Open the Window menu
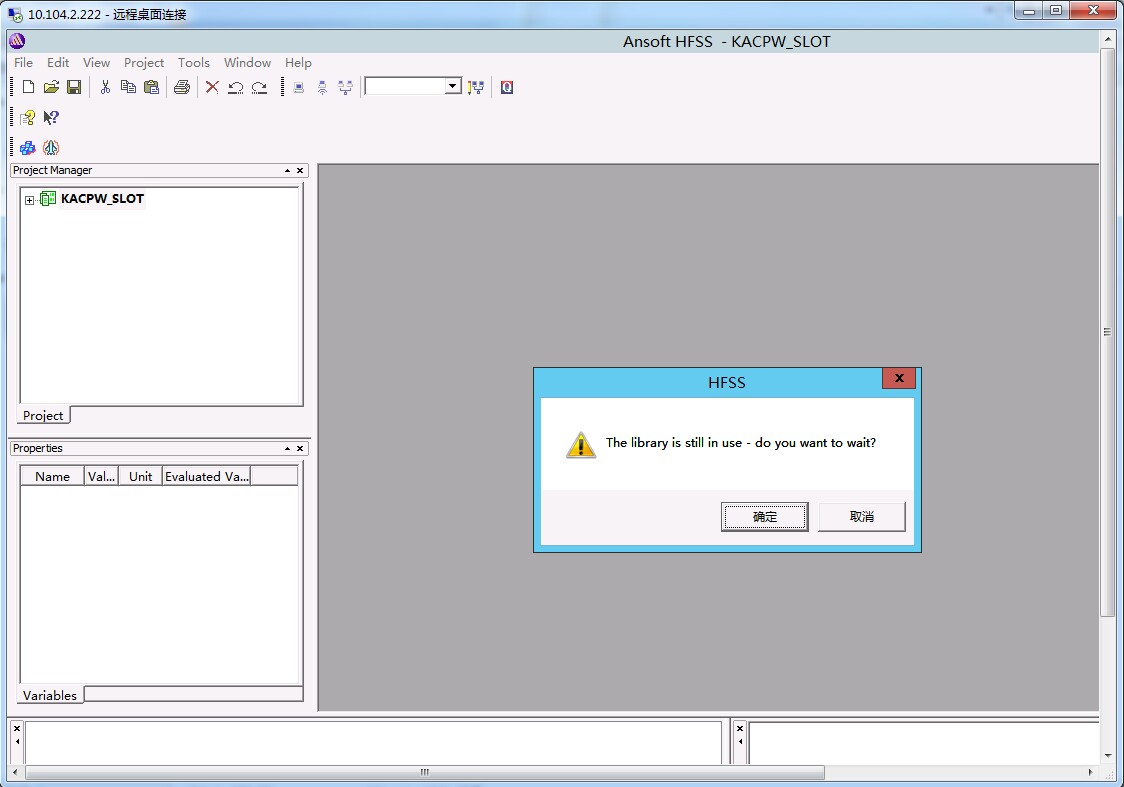The height and width of the screenshot is (787, 1124). click(247, 62)
